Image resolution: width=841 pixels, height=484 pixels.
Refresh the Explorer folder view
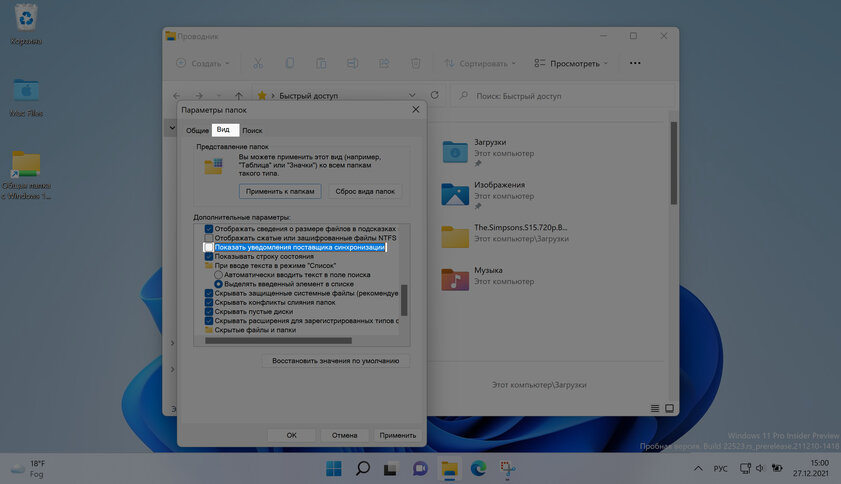(434, 95)
